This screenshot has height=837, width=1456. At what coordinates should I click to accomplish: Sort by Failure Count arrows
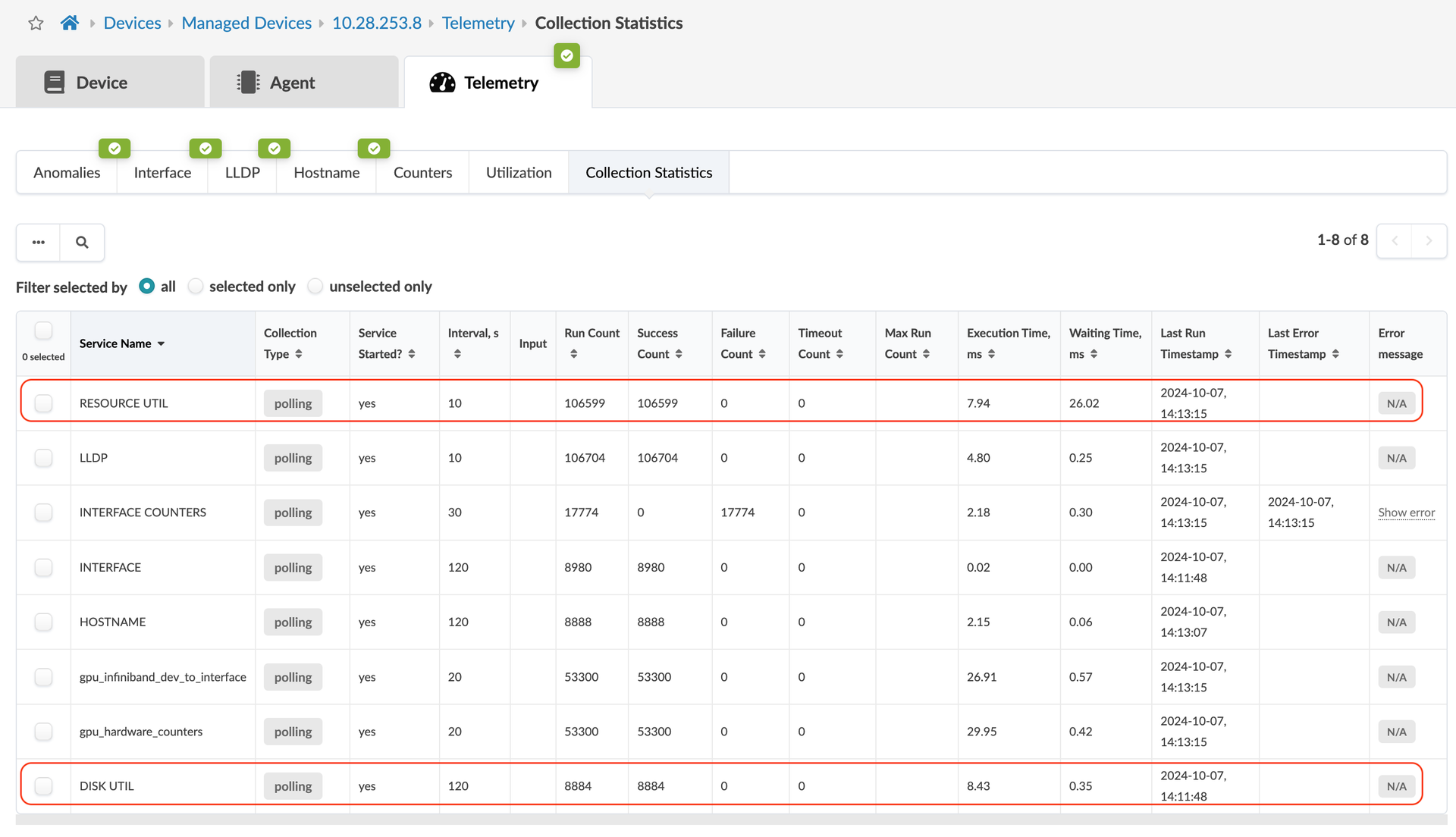(x=762, y=354)
